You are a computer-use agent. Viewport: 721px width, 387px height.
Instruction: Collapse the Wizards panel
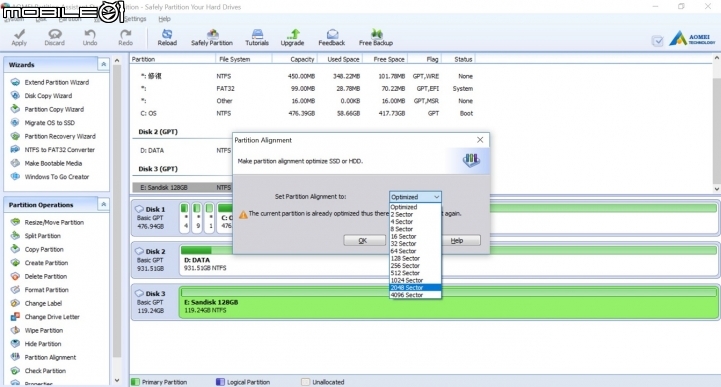coord(103,64)
